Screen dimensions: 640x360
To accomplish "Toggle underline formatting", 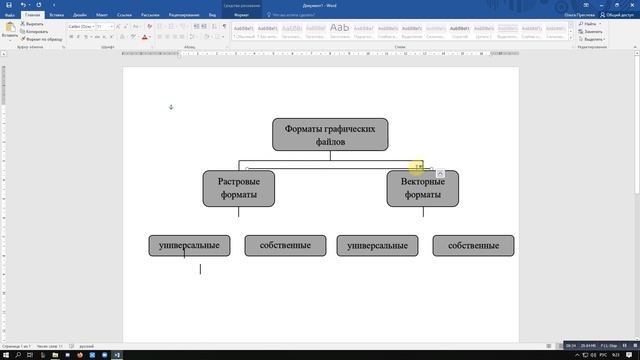I will (86, 37).
